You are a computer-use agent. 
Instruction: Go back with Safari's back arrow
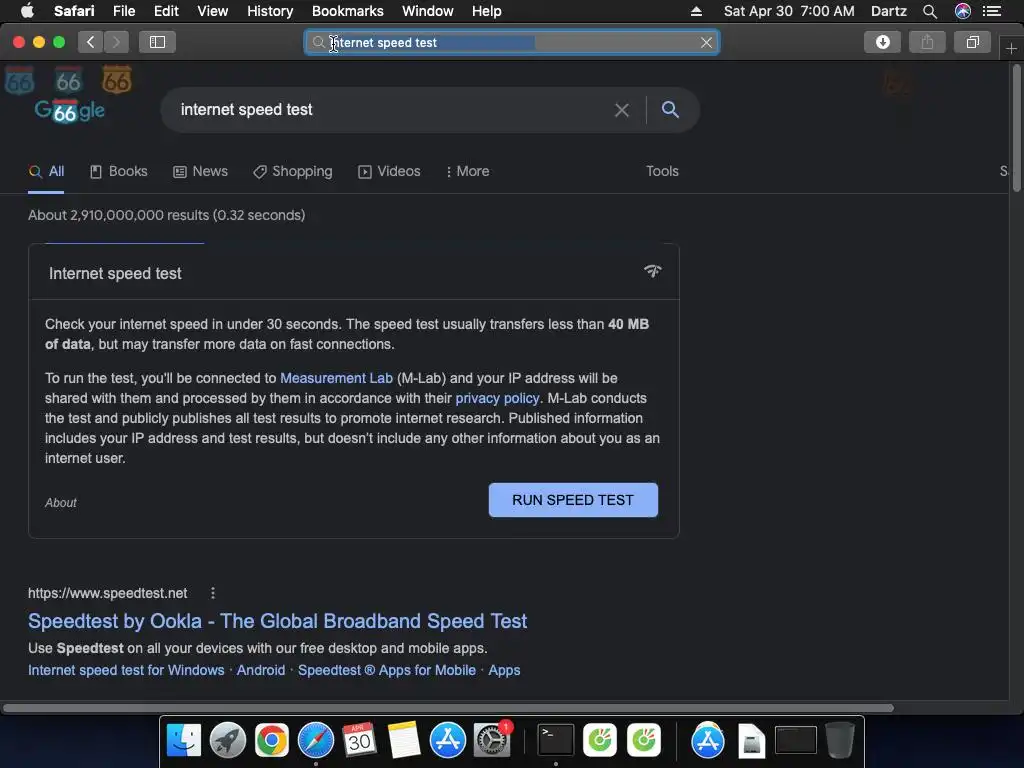click(91, 42)
